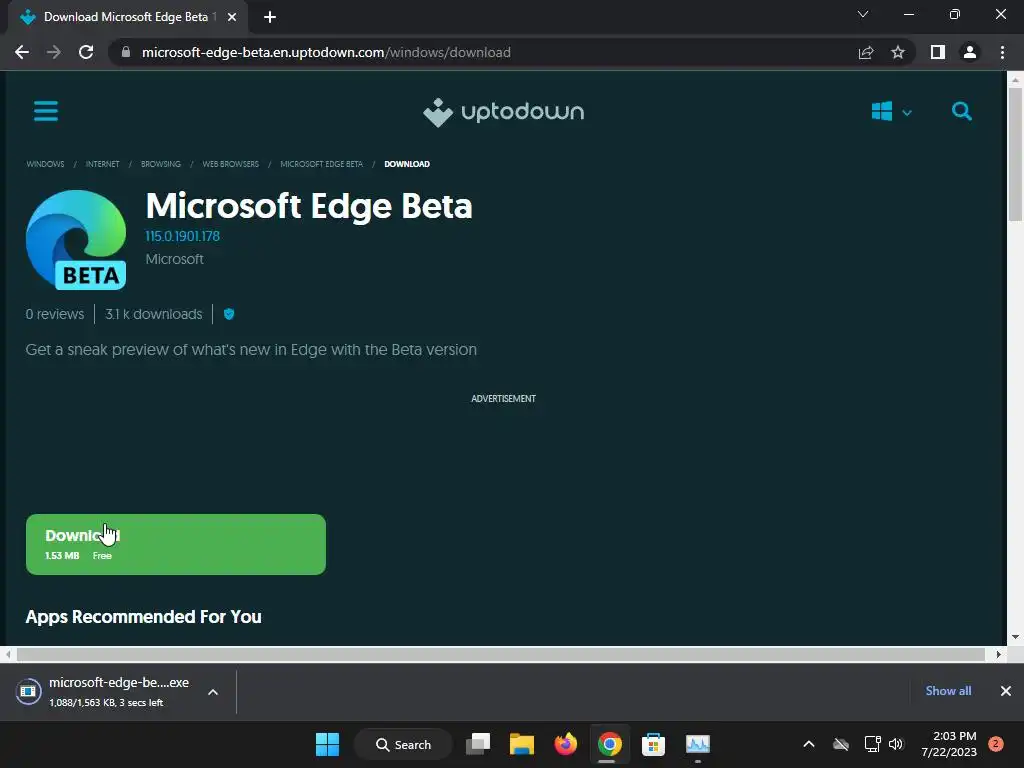Click the taskbar Search box
This screenshot has height=768, width=1024.
click(x=404, y=744)
